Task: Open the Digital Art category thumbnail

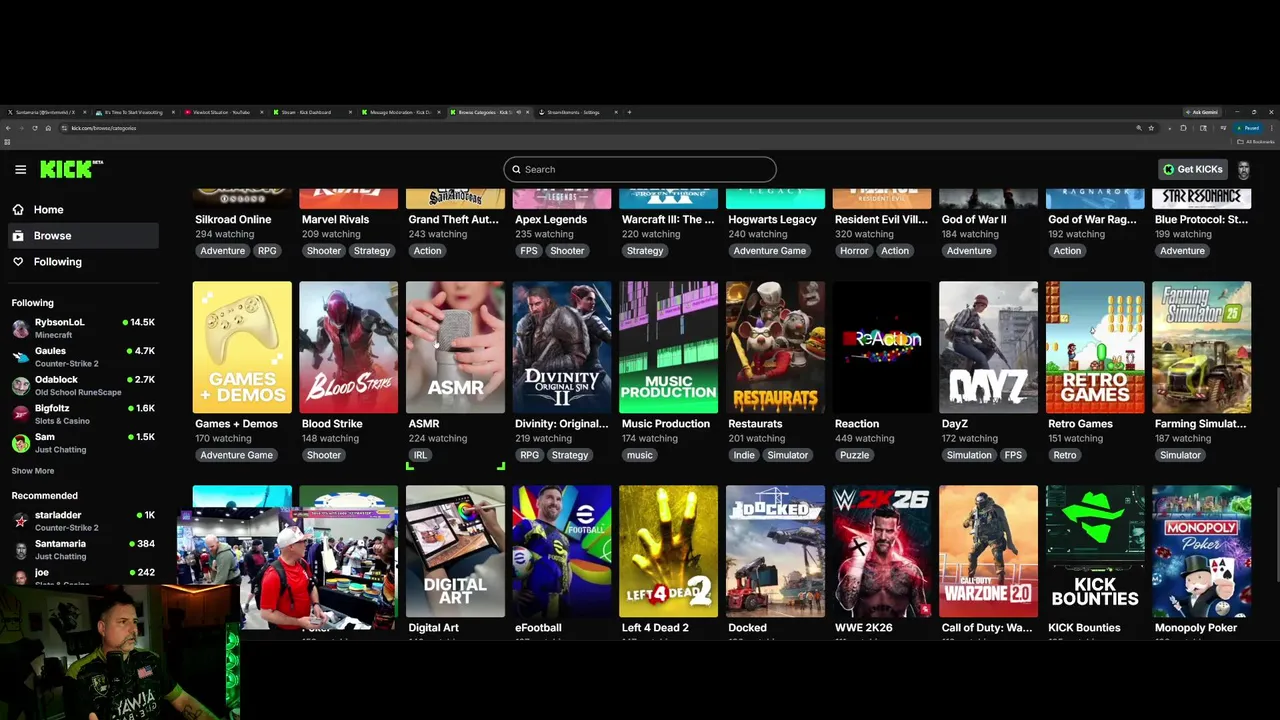Action: (455, 551)
